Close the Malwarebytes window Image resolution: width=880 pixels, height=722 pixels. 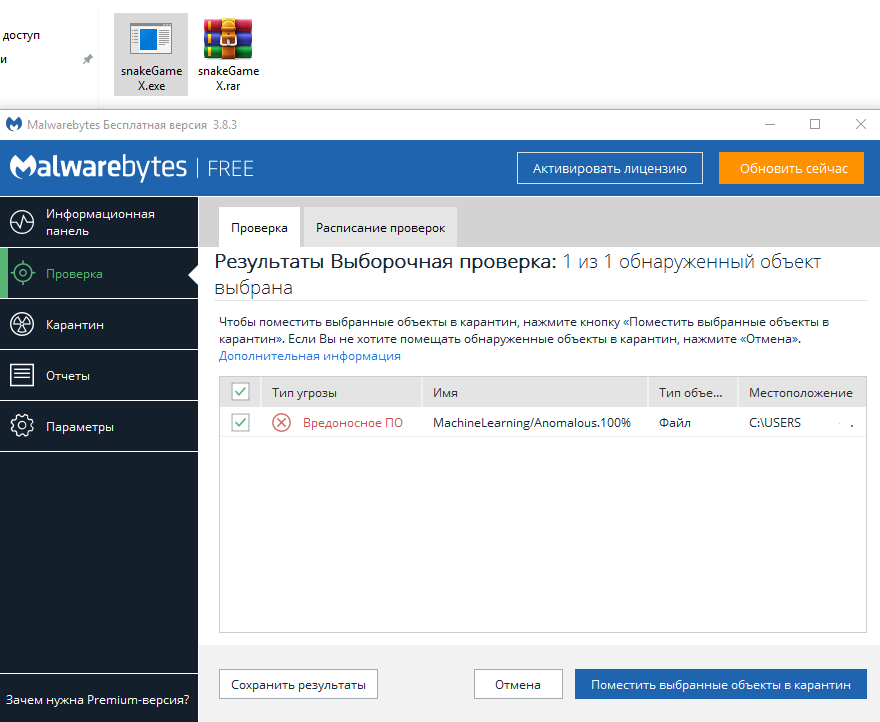[860, 124]
